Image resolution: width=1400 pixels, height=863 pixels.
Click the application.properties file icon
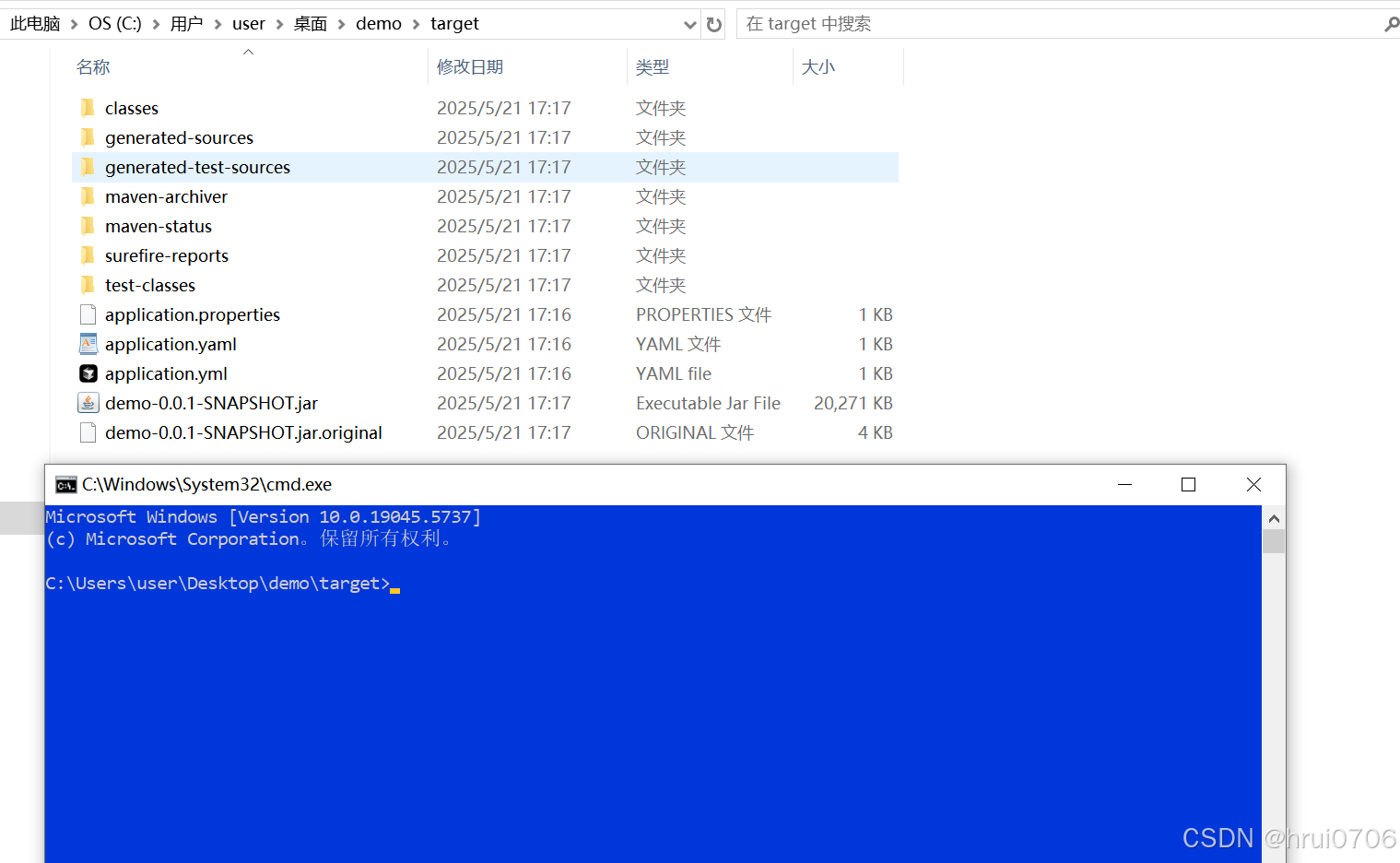click(x=88, y=314)
